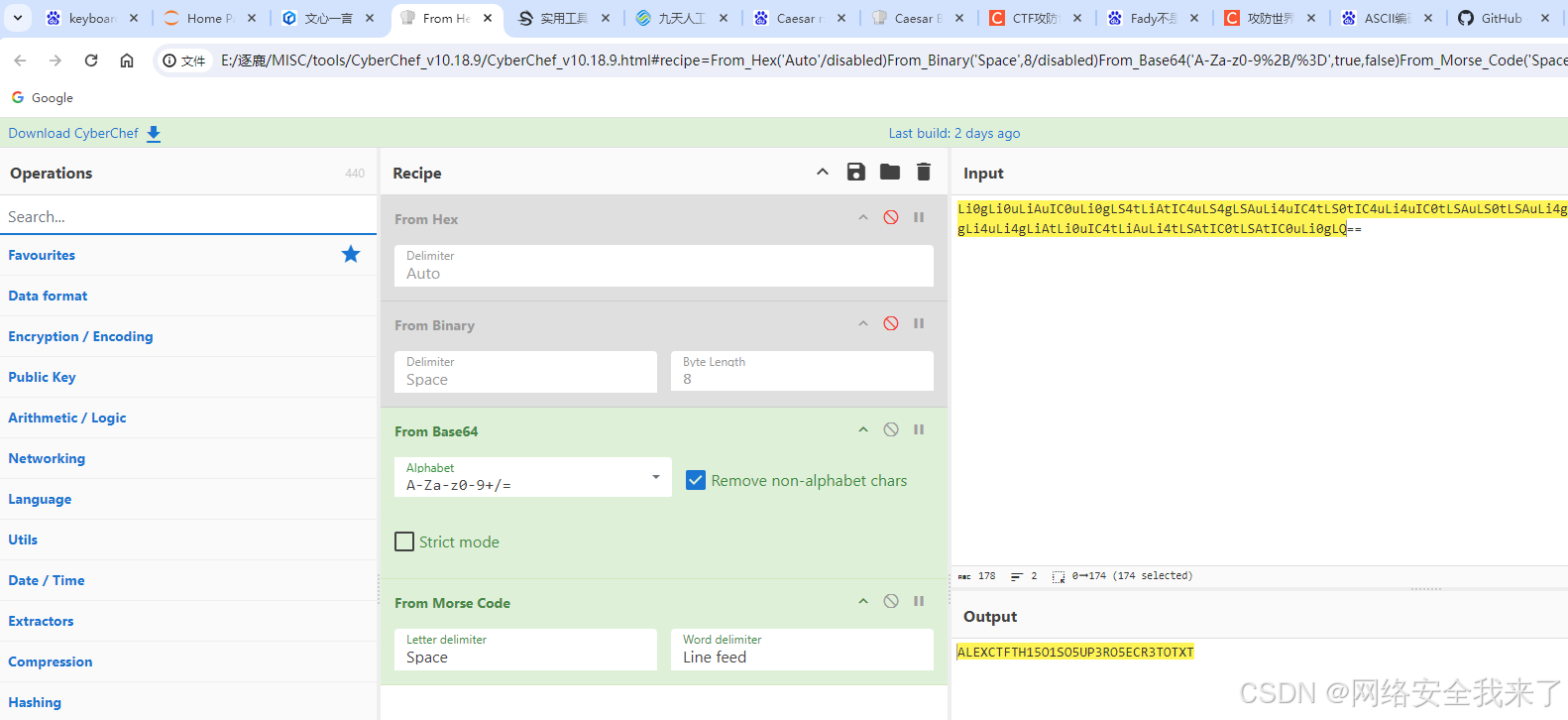
Task: Collapse the From Base64 operation
Action: click(x=863, y=429)
